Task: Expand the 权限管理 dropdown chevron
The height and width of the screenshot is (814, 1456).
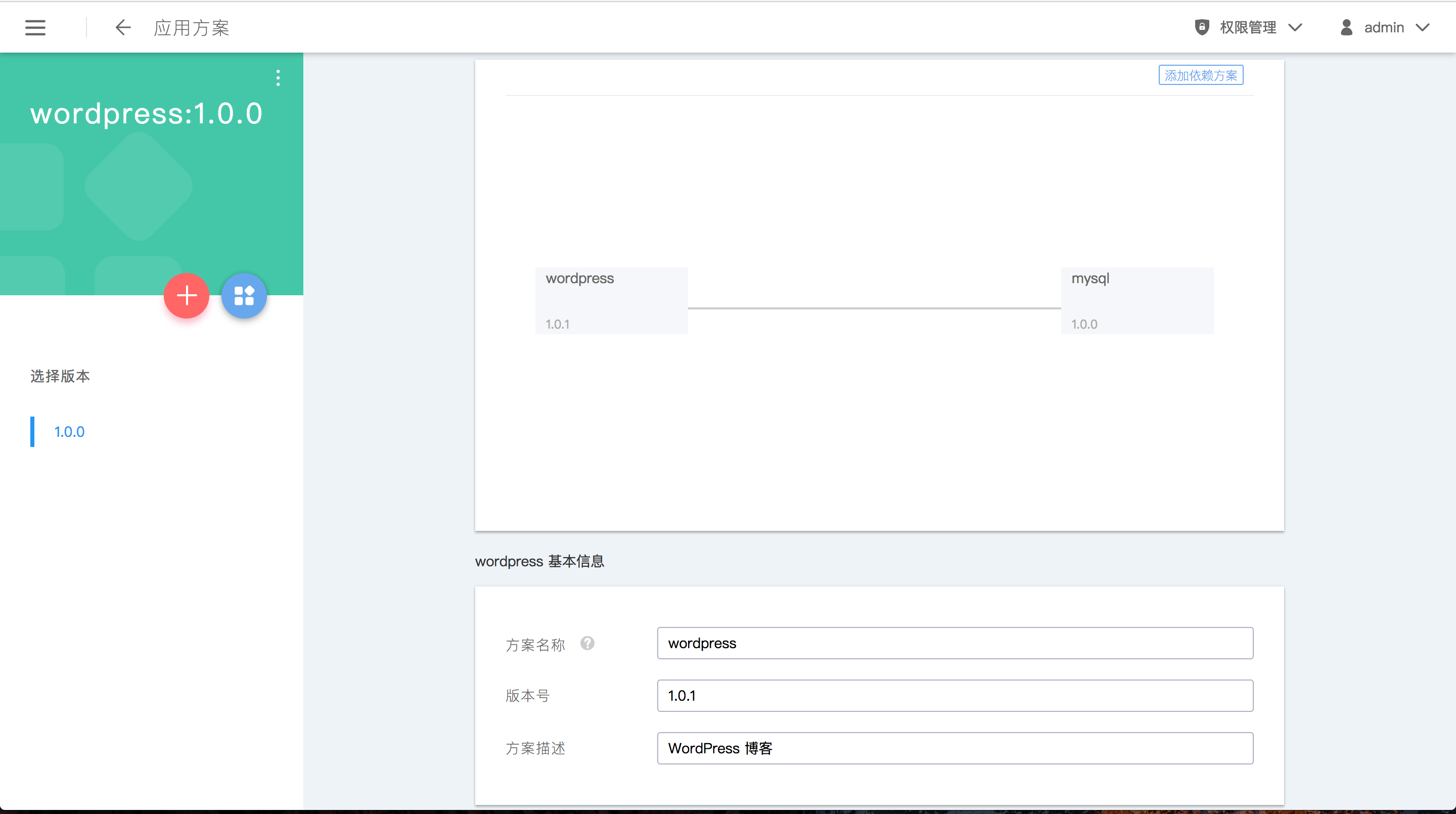Action: [1295, 27]
